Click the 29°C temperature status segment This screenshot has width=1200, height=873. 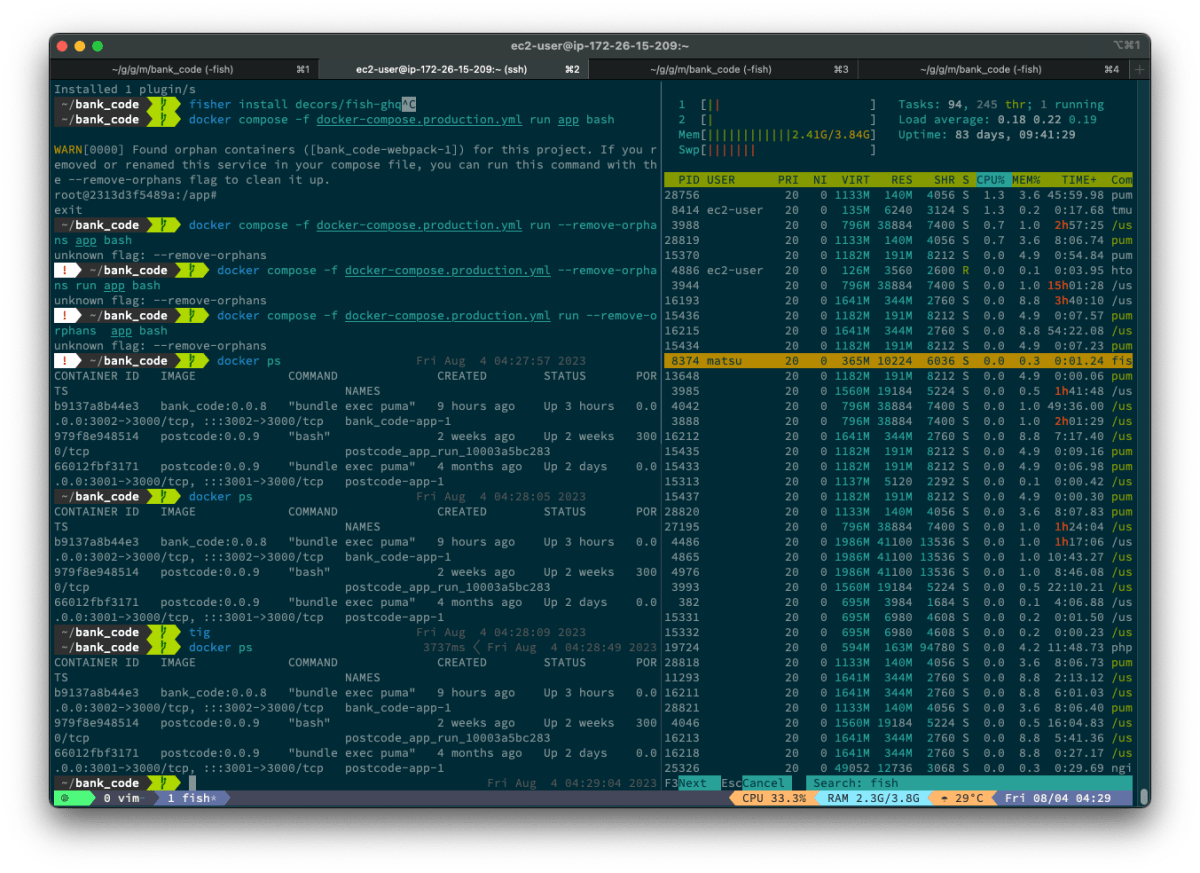961,798
